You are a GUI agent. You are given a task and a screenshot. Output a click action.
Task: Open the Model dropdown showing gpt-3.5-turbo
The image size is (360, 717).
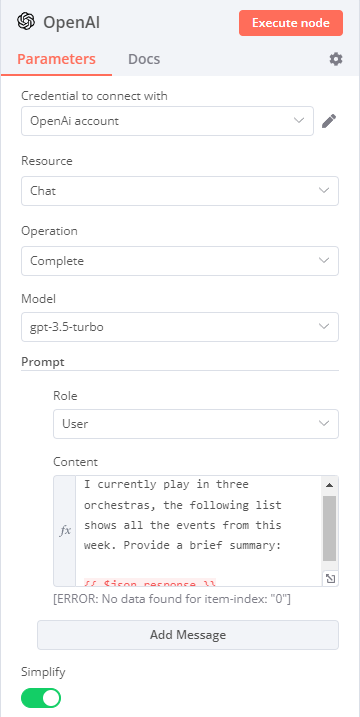click(x=180, y=327)
